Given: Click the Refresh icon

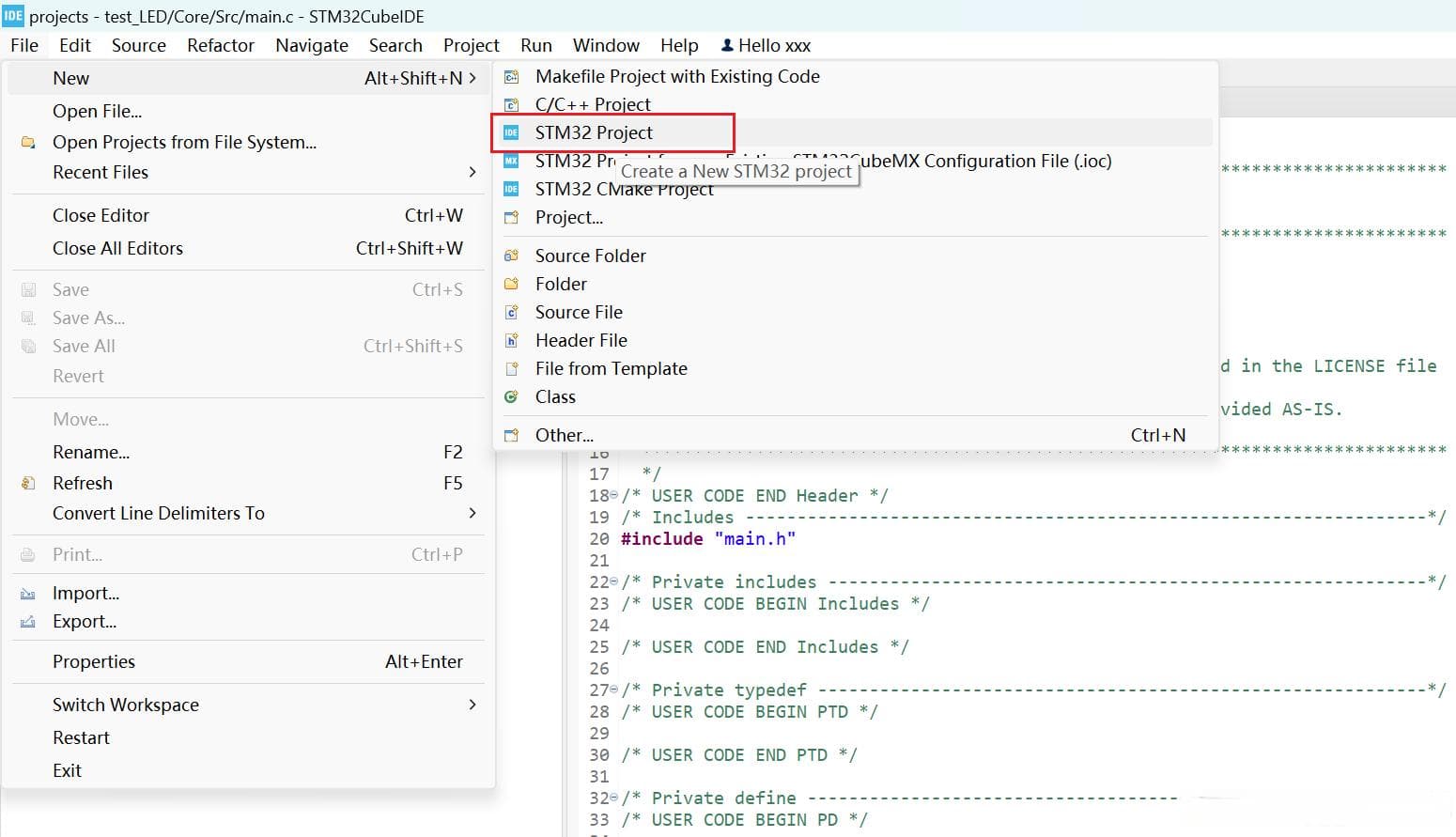Looking at the screenshot, I should point(28,483).
